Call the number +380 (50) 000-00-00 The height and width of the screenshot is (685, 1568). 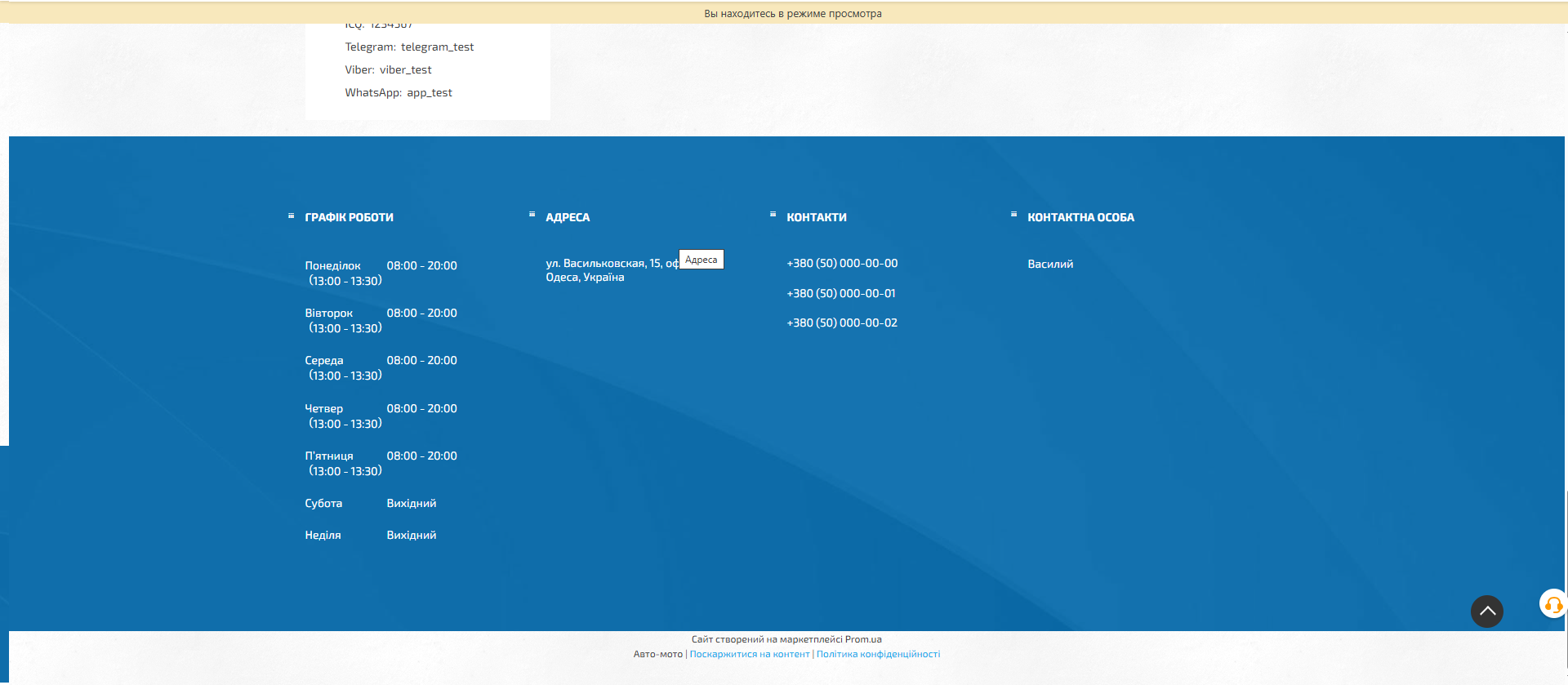(841, 263)
